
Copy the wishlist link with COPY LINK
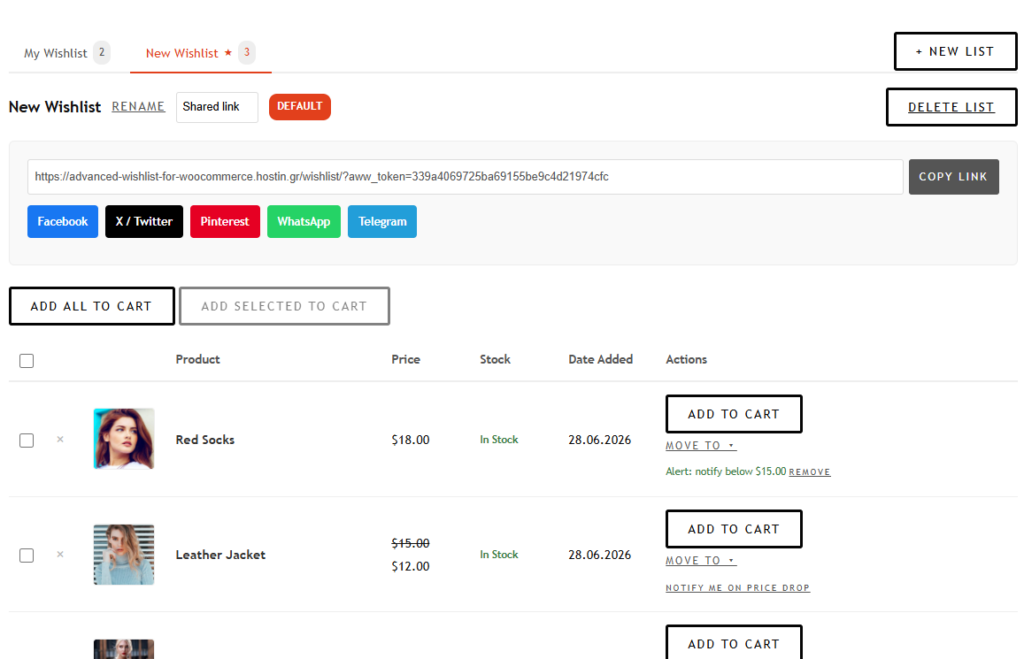pos(953,176)
